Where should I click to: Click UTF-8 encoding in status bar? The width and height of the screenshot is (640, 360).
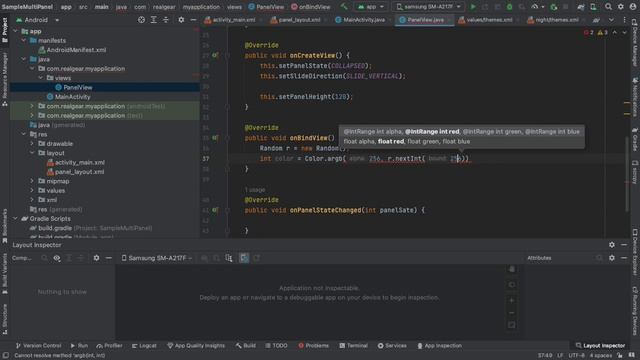[576, 356]
